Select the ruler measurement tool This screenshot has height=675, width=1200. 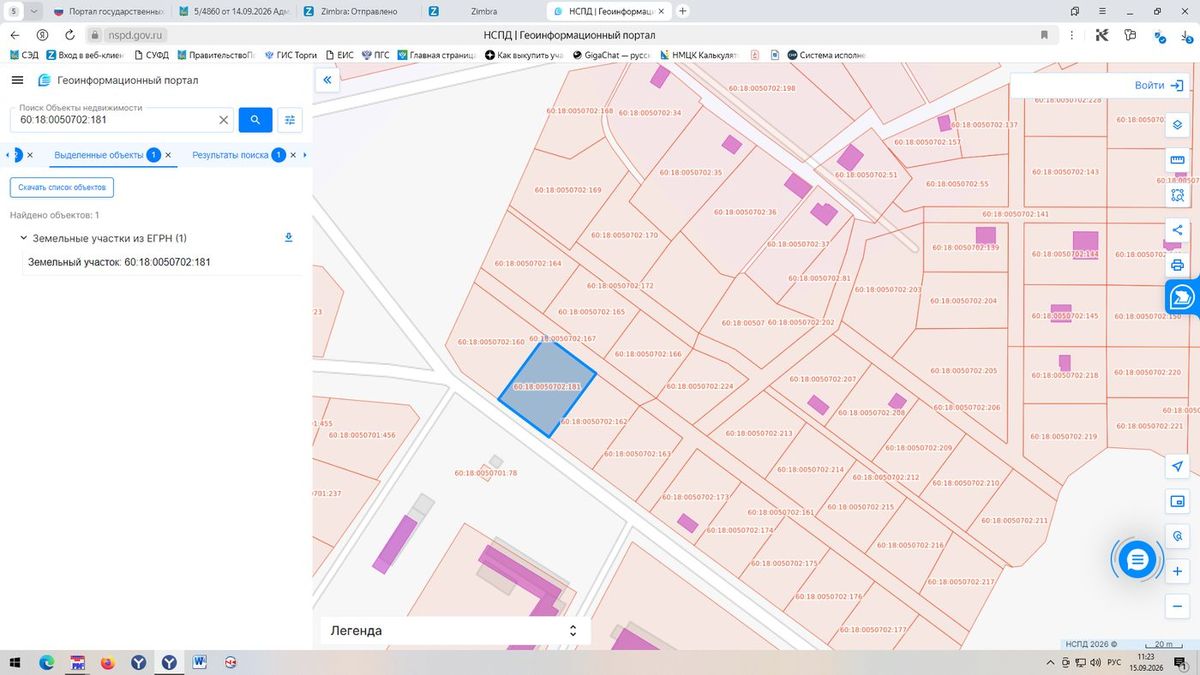pyautogui.click(x=1177, y=160)
